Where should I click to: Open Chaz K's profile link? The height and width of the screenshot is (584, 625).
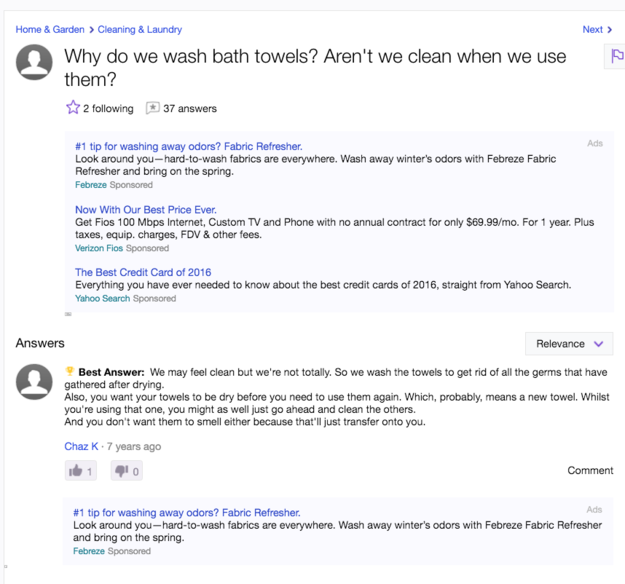(x=81, y=446)
